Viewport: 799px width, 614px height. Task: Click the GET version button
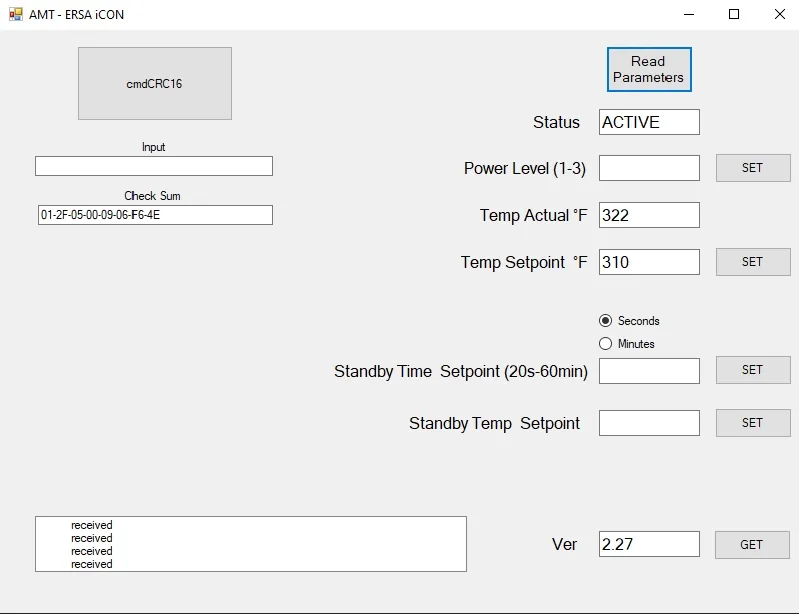tap(752, 545)
